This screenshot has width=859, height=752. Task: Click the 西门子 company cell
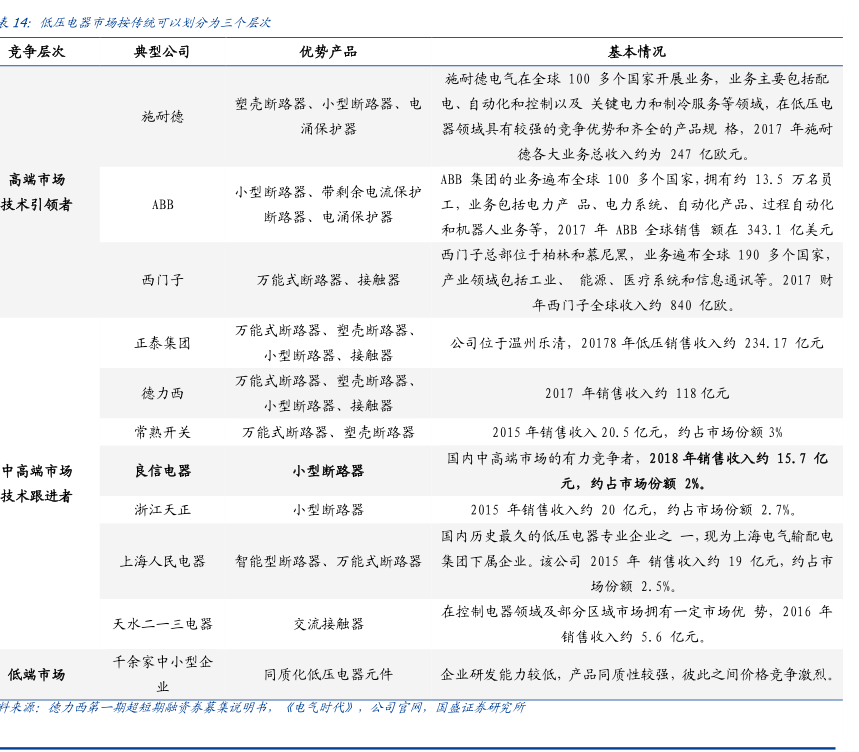[162, 281]
